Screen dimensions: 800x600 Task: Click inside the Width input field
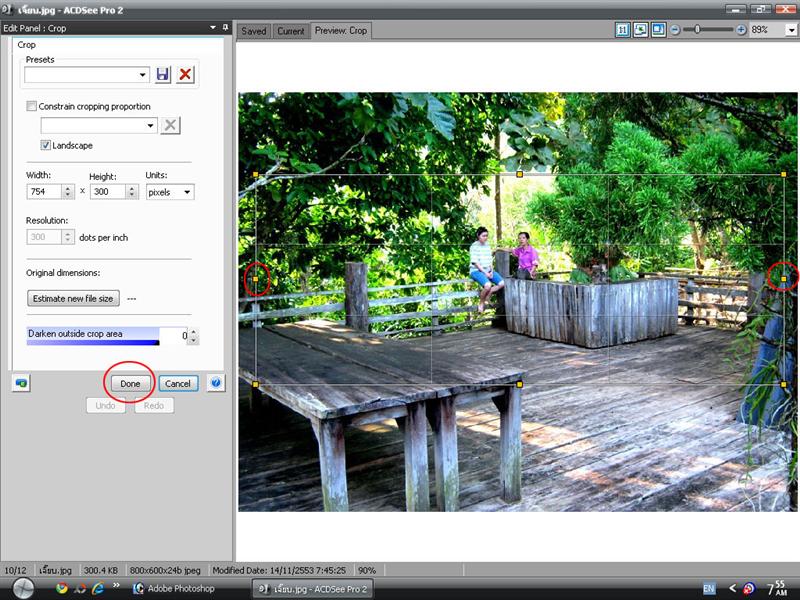[x=43, y=192]
